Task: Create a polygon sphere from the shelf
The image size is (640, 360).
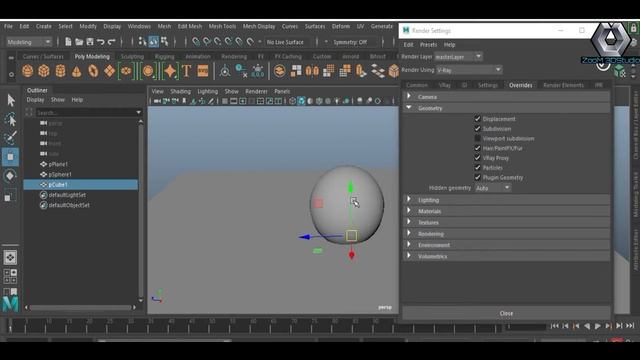Action: pyautogui.click(x=27, y=71)
